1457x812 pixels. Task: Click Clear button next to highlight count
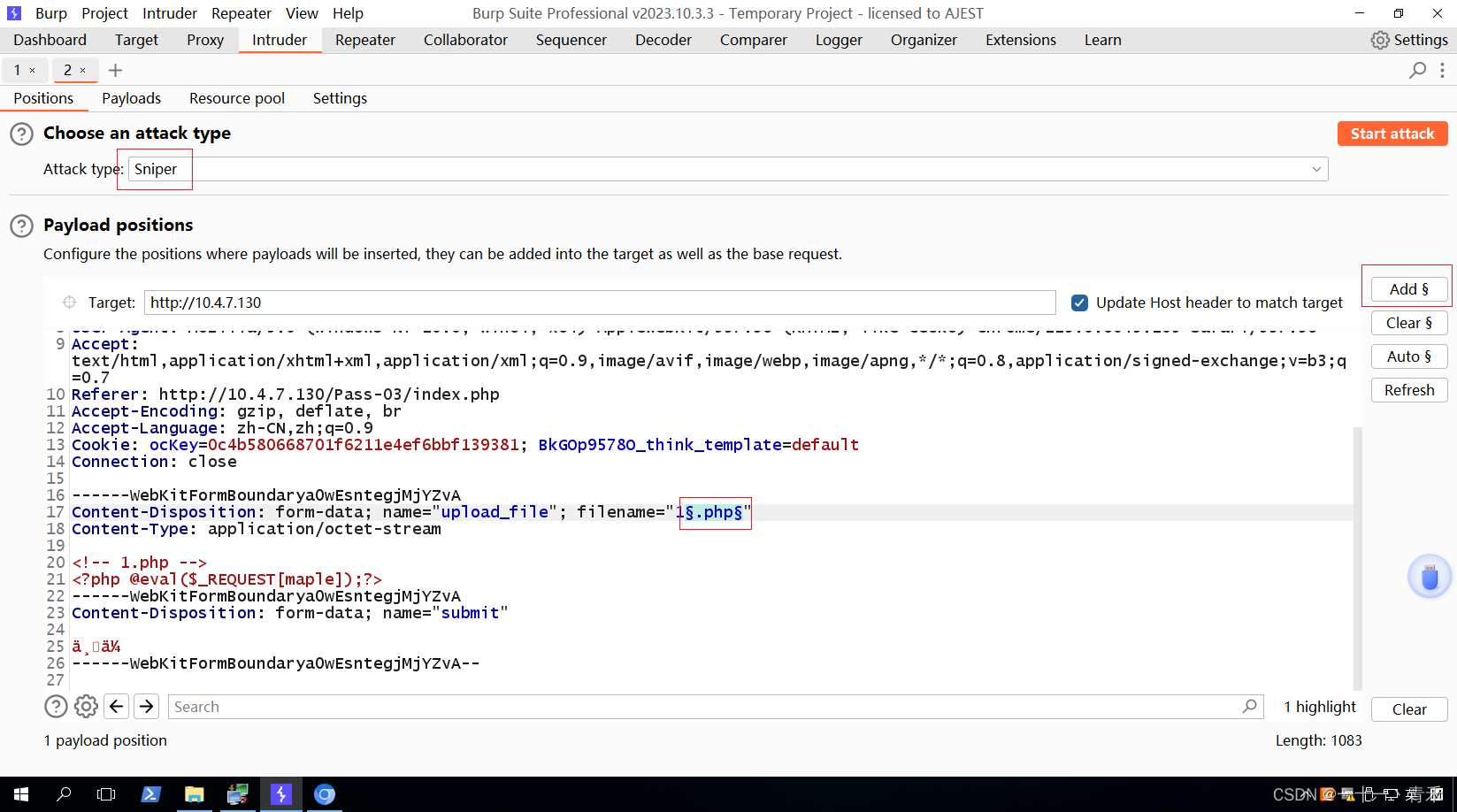1409,709
